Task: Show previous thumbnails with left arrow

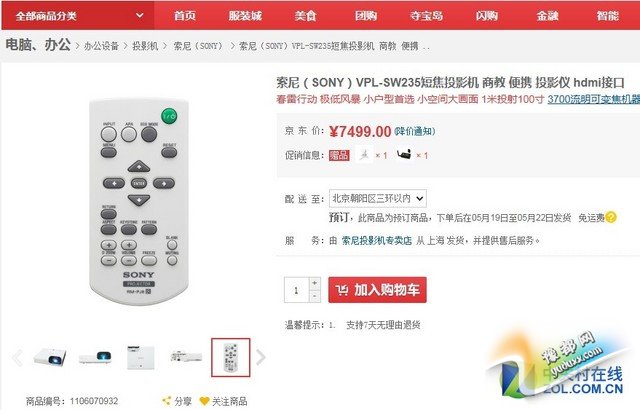Action: (17, 357)
